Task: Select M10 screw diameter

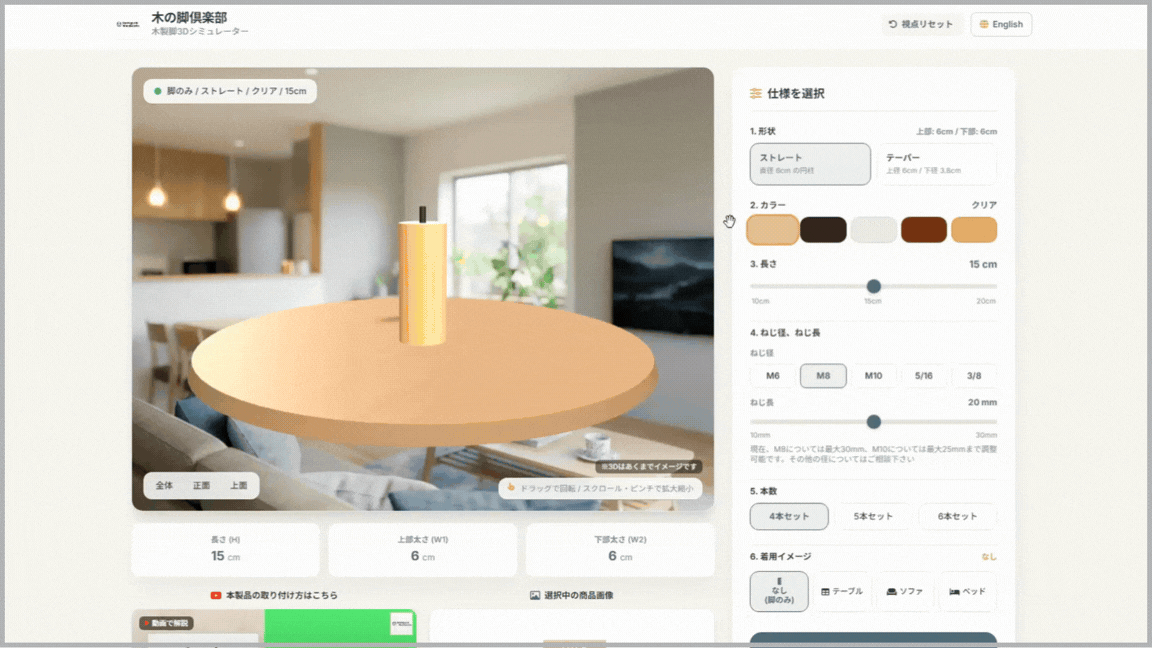Action: pyautogui.click(x=874, y=375)
